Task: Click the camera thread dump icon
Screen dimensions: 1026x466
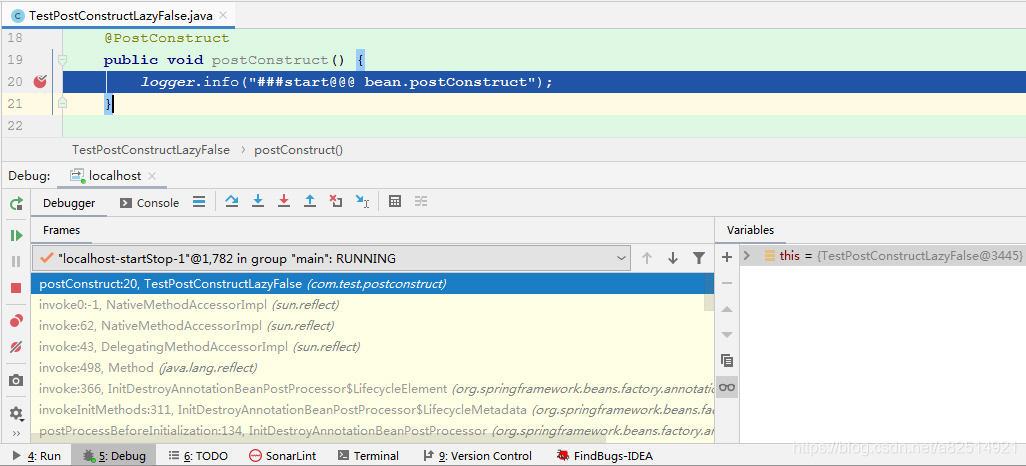Action: (16, 380)
